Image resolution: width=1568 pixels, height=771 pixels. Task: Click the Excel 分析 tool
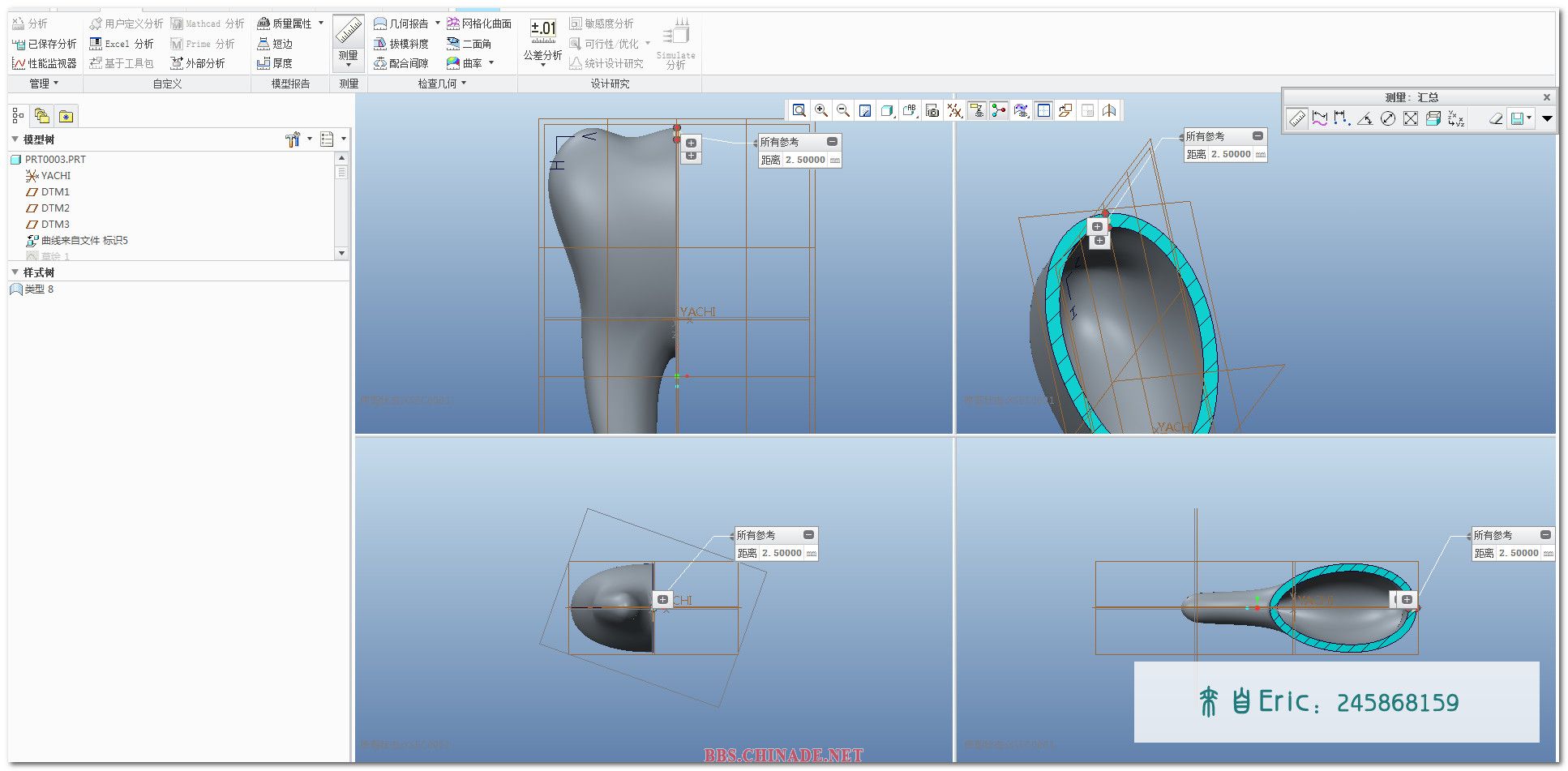click(x=122, y=44)
